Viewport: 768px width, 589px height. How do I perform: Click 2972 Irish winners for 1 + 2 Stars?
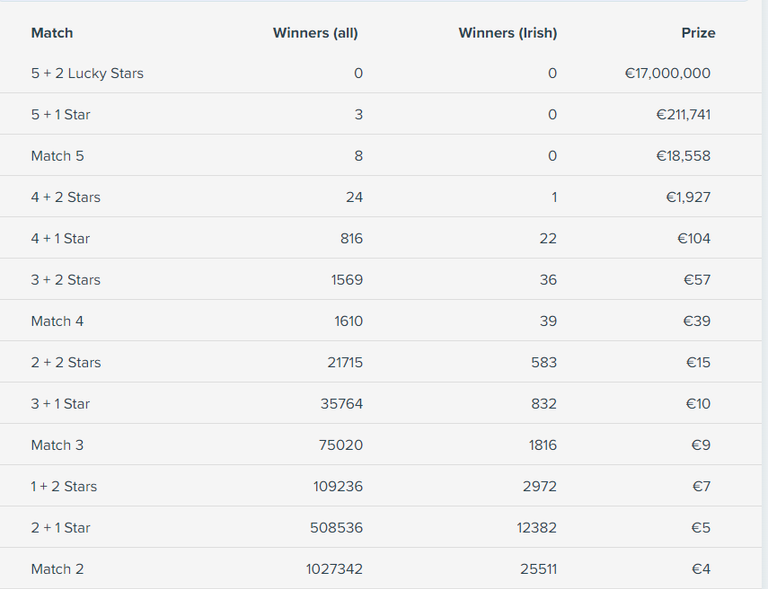coord(540,487)
